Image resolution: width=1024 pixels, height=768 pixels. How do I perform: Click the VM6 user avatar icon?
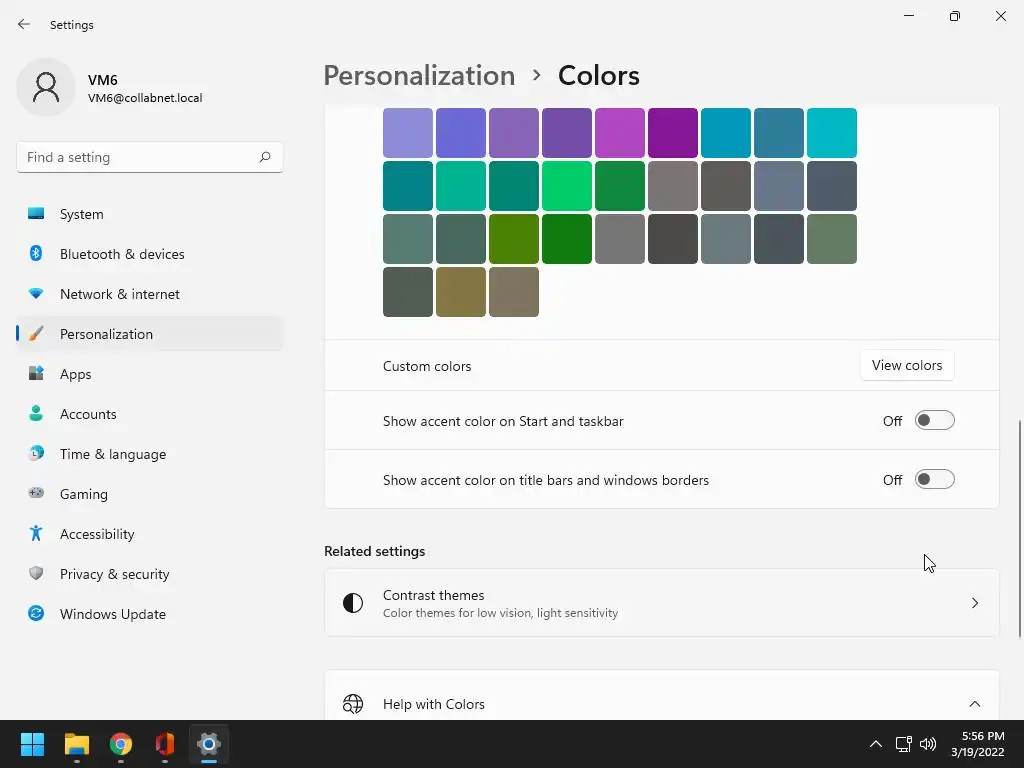46,87
